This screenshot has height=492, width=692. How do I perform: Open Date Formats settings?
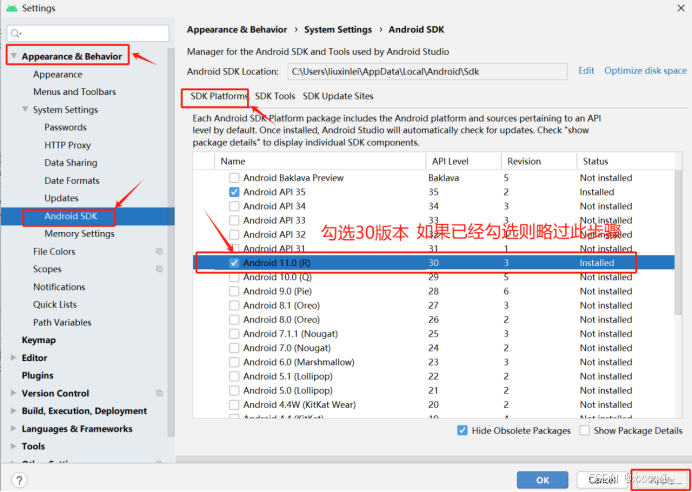[71, 180]
